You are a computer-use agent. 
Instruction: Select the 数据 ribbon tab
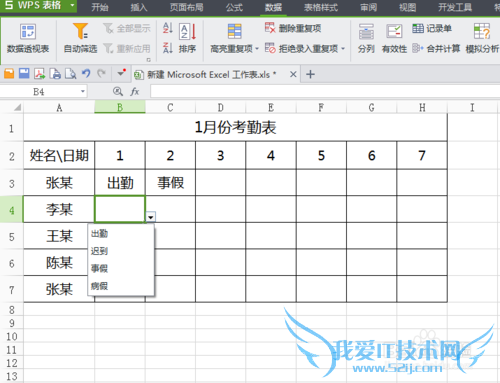pos(273,7)
